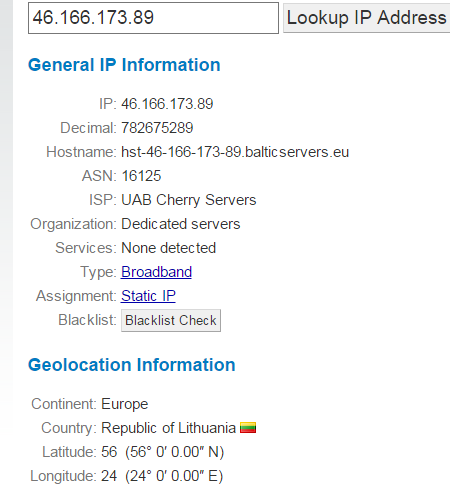This screenshot has width=450, height=499.
Task: Click the Longitude value 24
Action: tap(109, 476)
